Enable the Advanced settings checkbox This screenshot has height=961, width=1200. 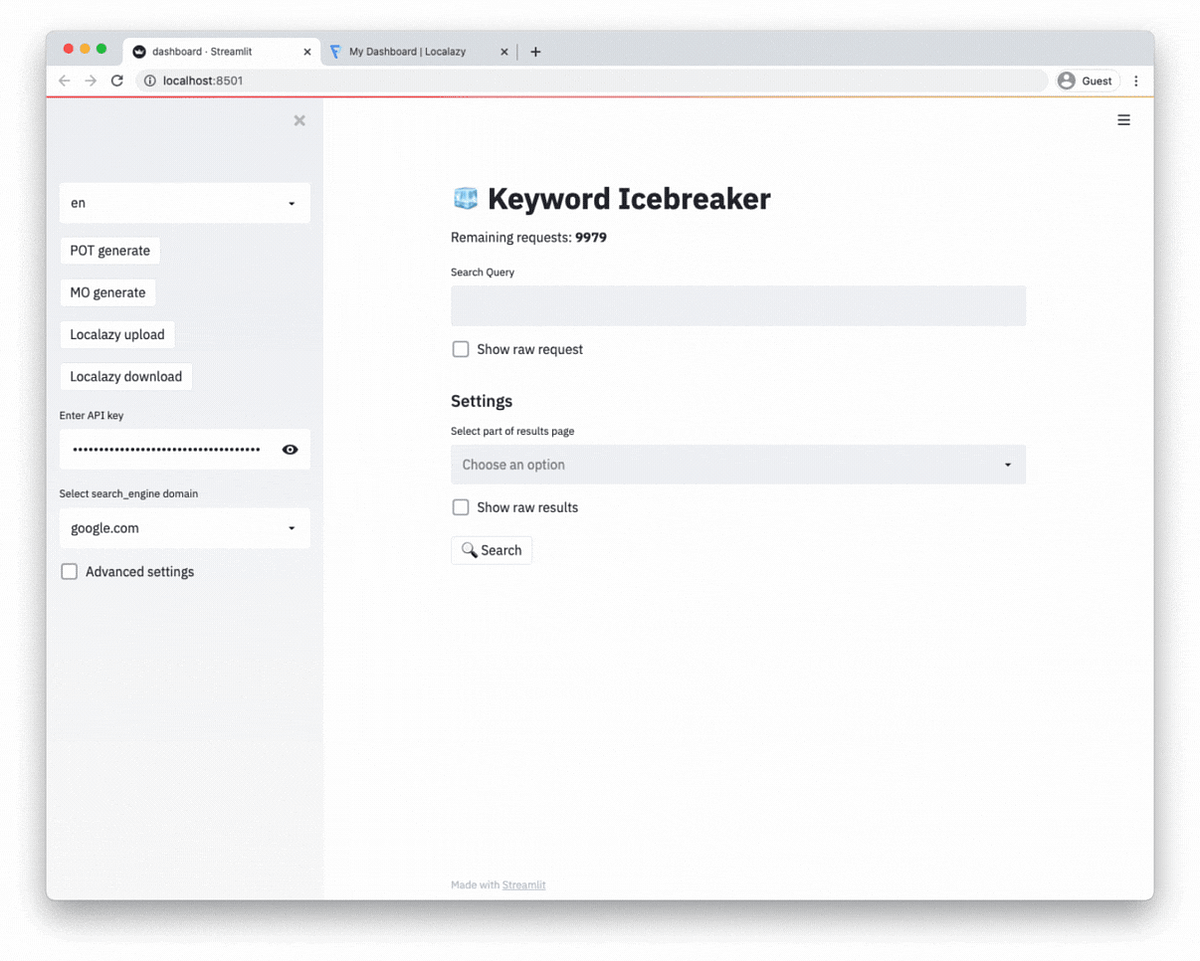(69, 571)
